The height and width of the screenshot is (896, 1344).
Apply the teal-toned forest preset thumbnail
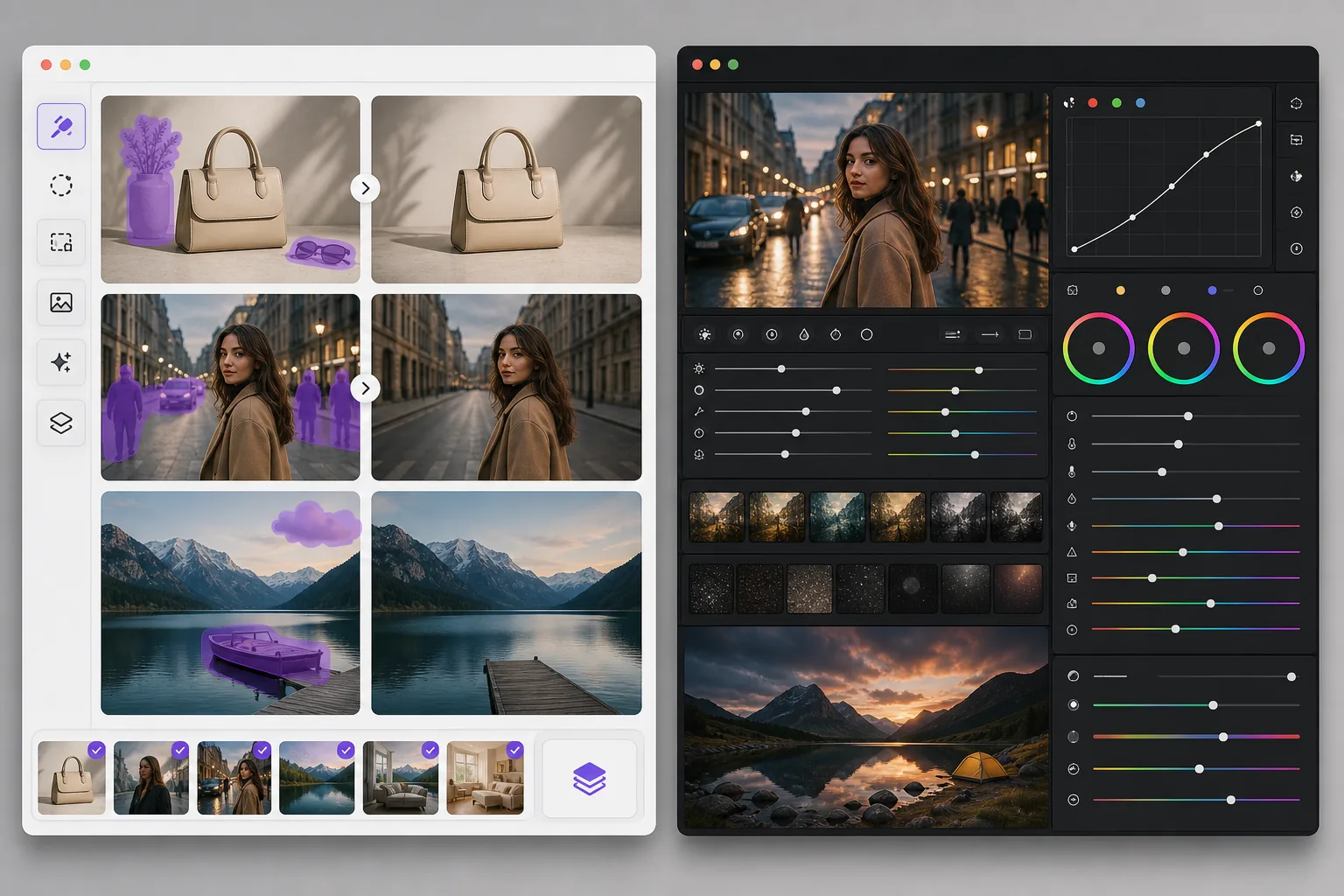coord(837,517)
